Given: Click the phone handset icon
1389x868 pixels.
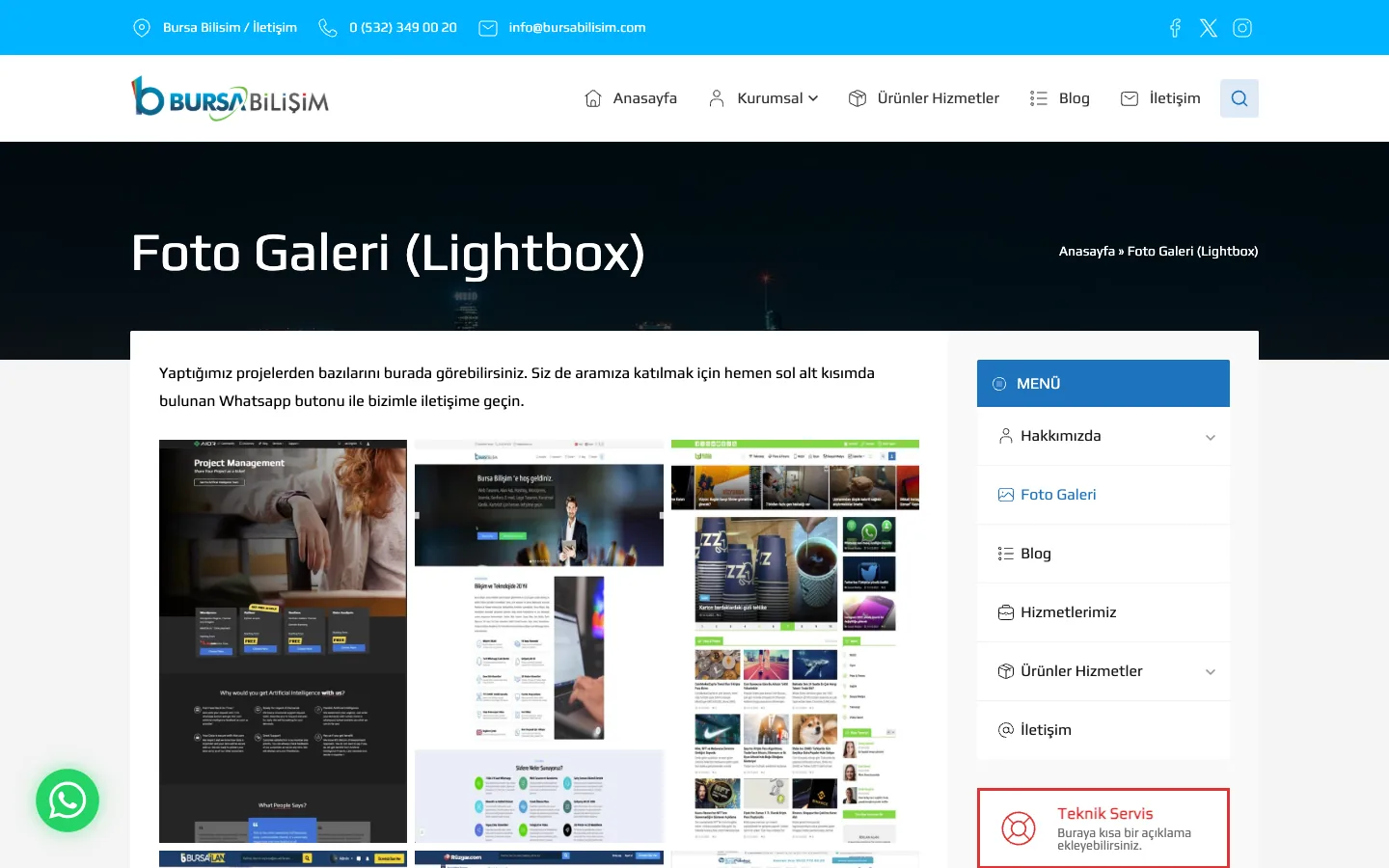Looking at the screenshot, I should click(x=328, y=28).
